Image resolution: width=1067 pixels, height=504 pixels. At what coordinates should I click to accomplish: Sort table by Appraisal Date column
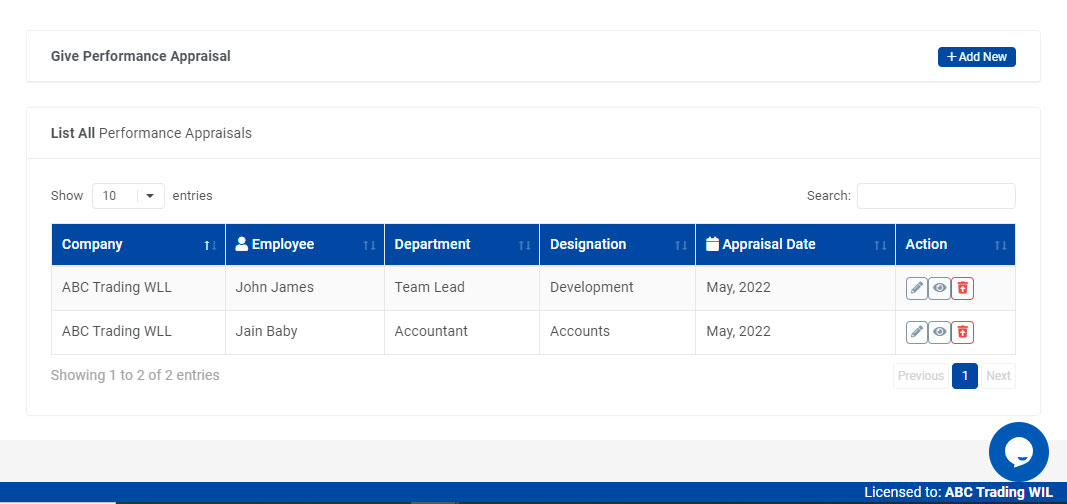pyautogui.click(x=794, y=245)
